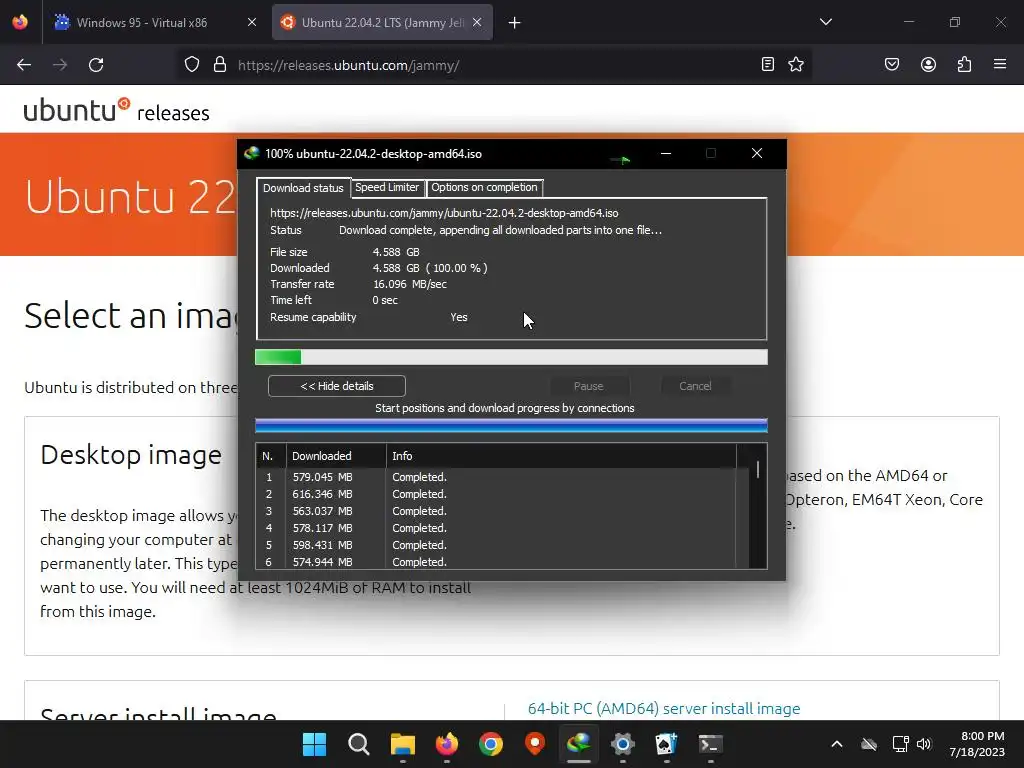Expand the system tray hidden icons chevron
Viewport: 1024px width, 768px height.
click(x=837, y=744)
